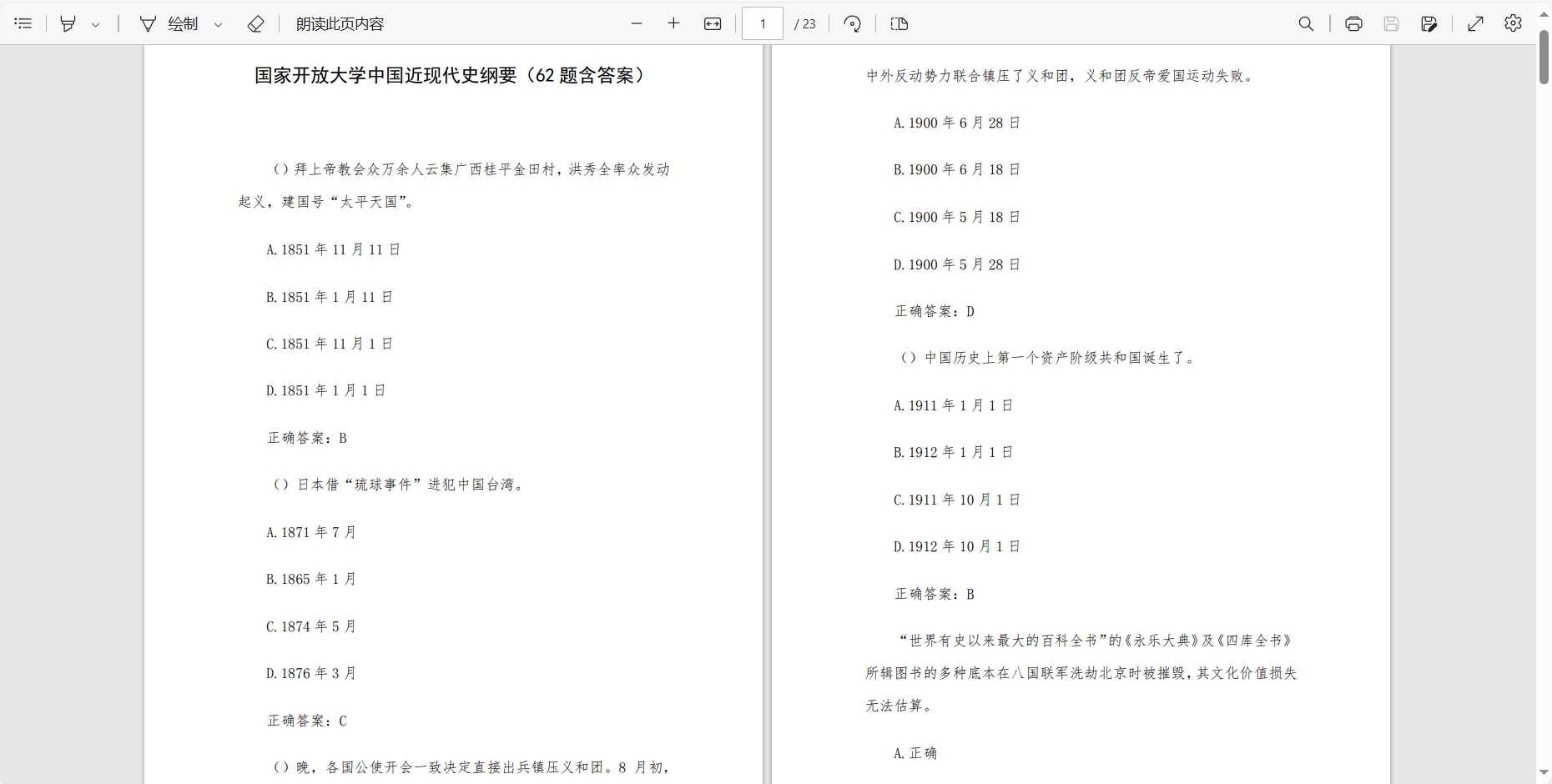The height and width of the screenshot is (784, 1552).
Task: Click the scrollbar up arrow
Action: click(1544, 13)
